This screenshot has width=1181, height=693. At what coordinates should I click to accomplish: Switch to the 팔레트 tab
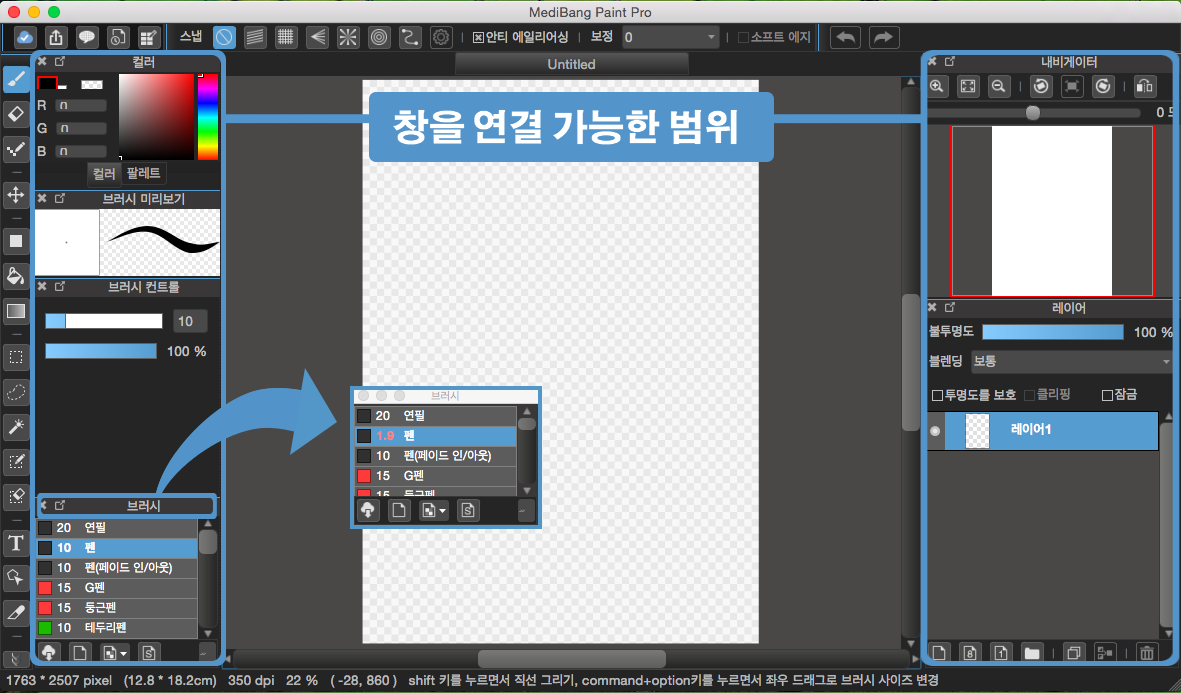coord(143,173)
